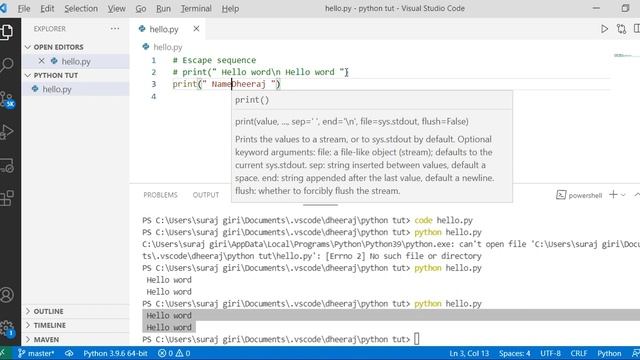Switch to the Output panel tab
The width and height of the screenshot is (640, 360).
pos(206,195)
